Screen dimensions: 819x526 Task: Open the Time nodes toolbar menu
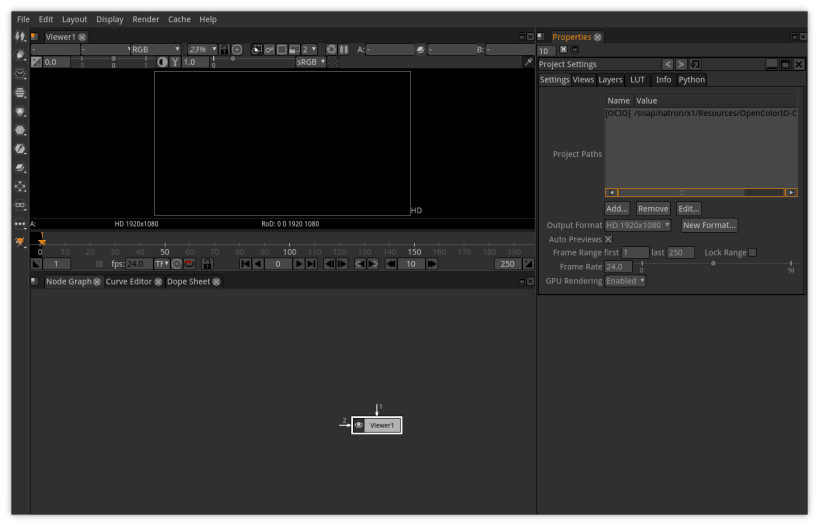point(20,74)
